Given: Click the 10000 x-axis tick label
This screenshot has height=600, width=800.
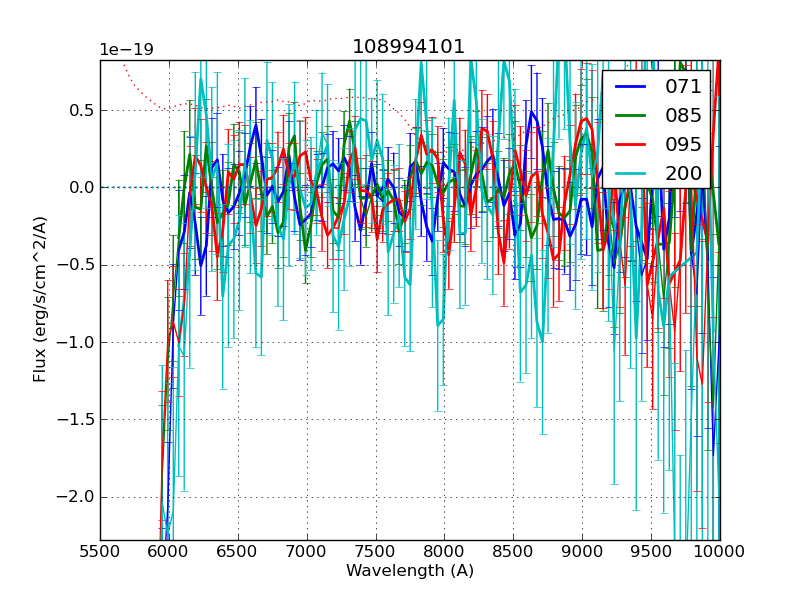Looking at the screenshot, I should [719, 551].
